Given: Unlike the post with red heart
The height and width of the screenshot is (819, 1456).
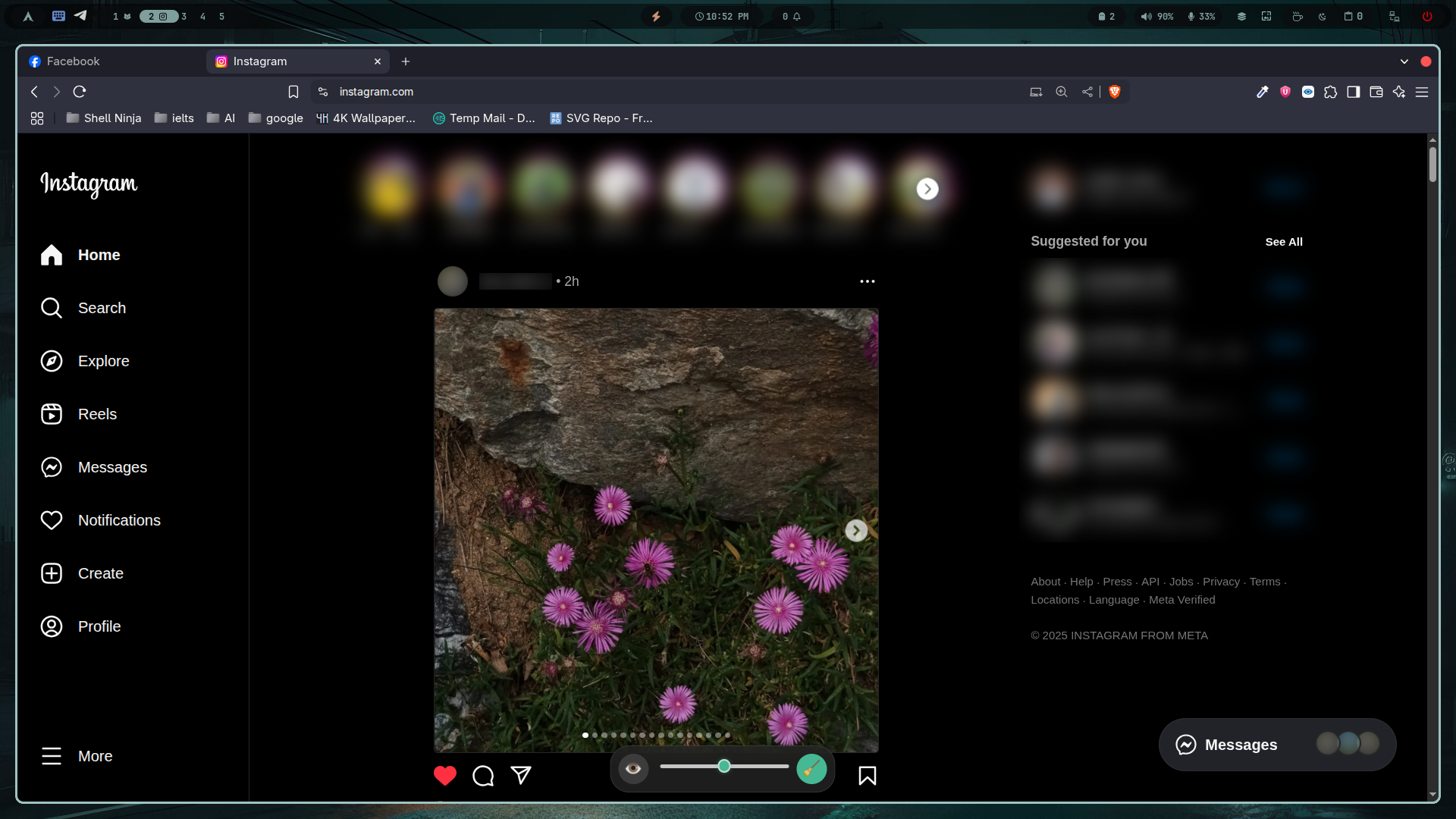Looking at the screenshot, I should pyautogui.click(x=445, y=776).
